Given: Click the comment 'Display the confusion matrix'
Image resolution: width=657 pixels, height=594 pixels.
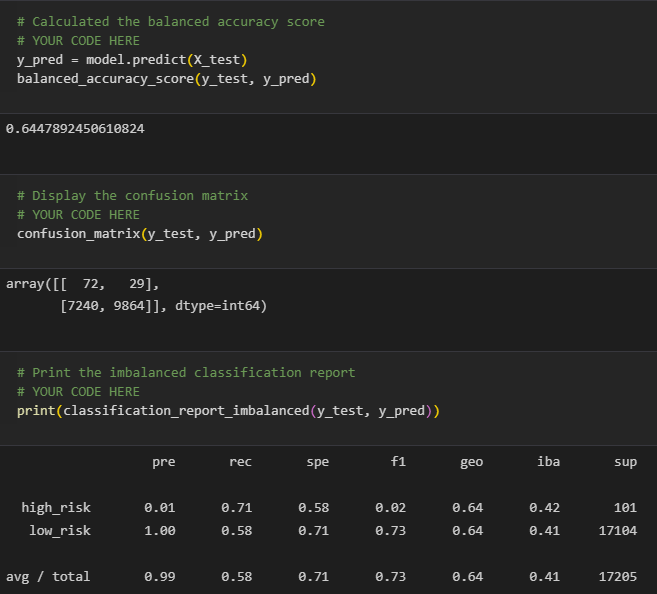Looking at the screenshot, I should pos(132,196).
